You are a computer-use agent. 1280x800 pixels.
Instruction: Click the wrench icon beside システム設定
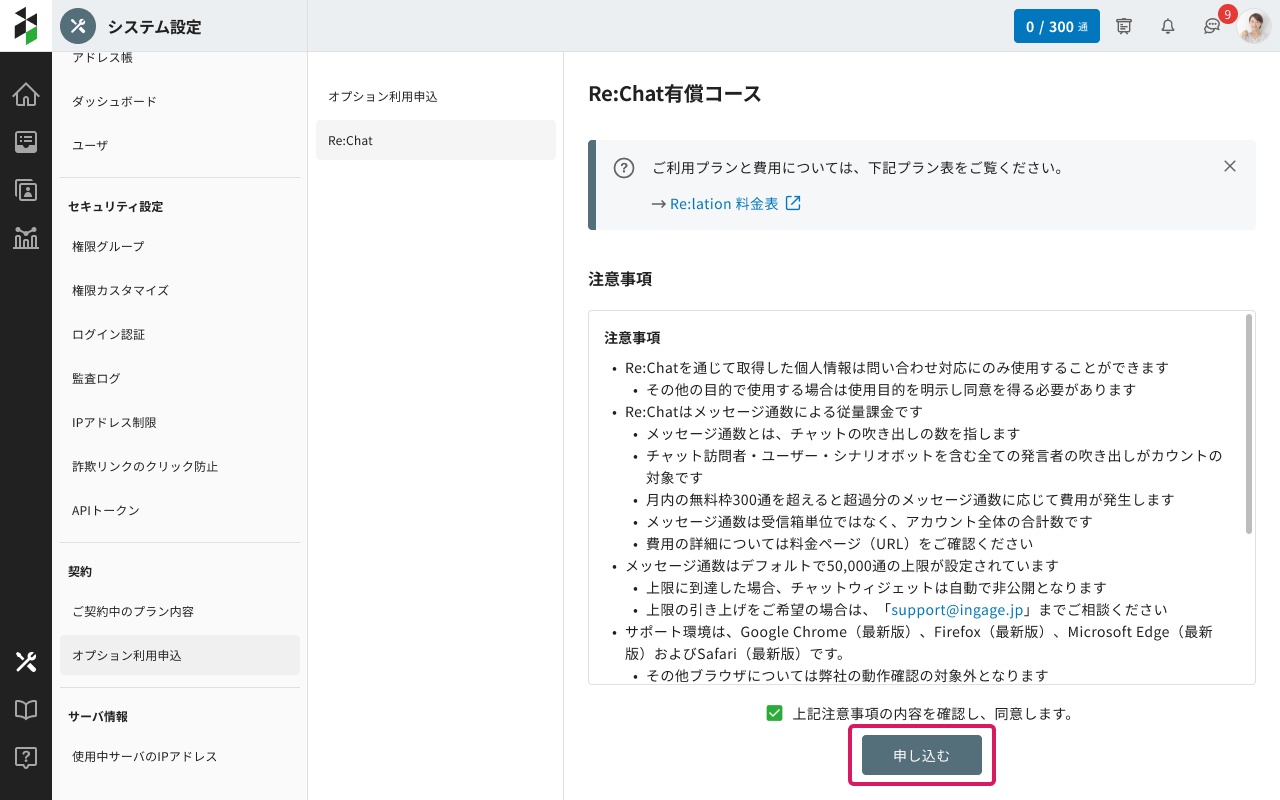click(x=78, y=26)
